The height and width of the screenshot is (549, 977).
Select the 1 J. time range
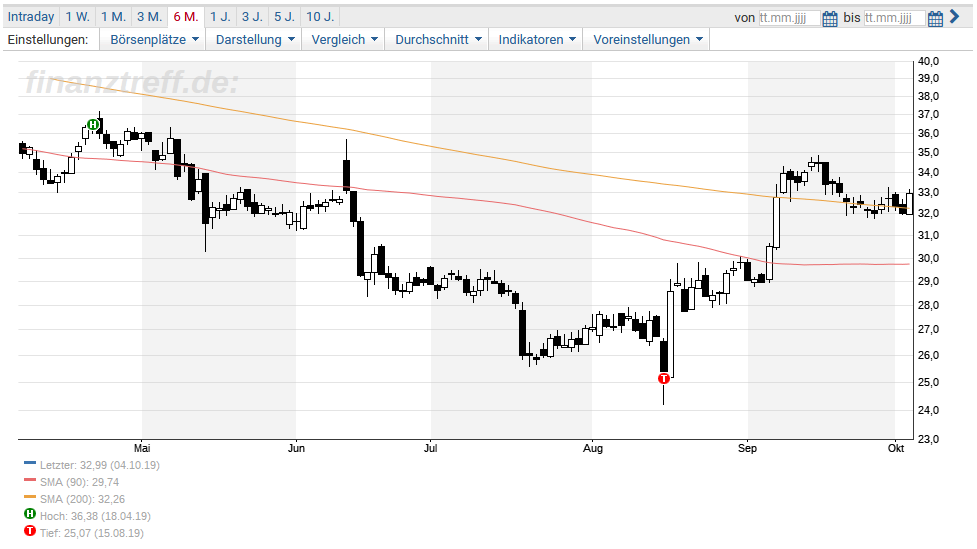(x=220, y=17)
